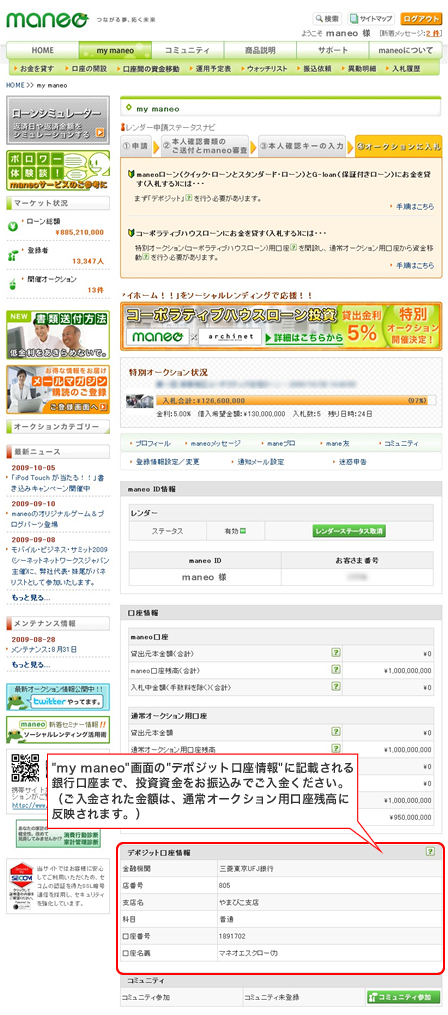Click the orange ログアウト button
448x1015 pixels.
tap(421, 18)
